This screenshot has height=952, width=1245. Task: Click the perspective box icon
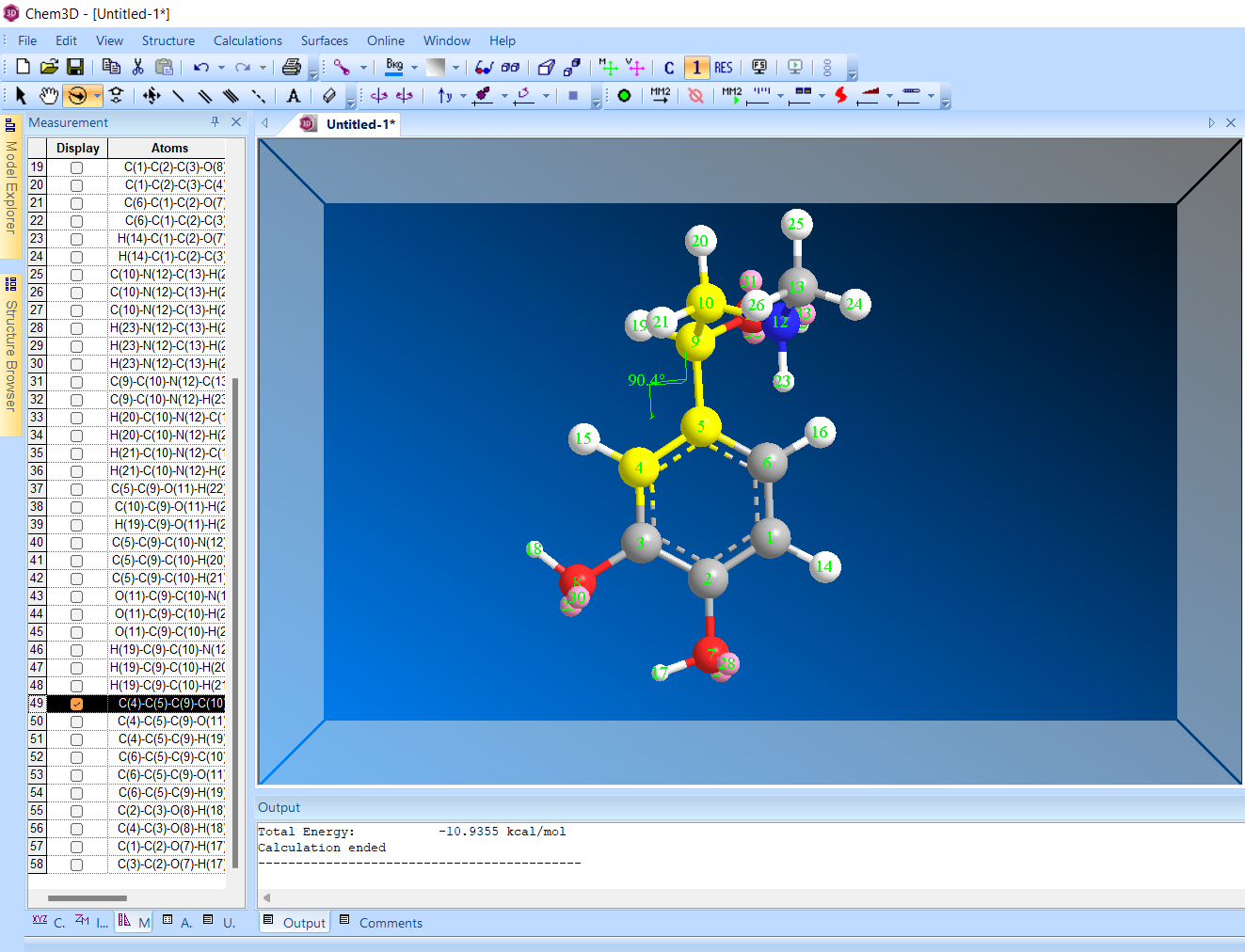(546, 67)
